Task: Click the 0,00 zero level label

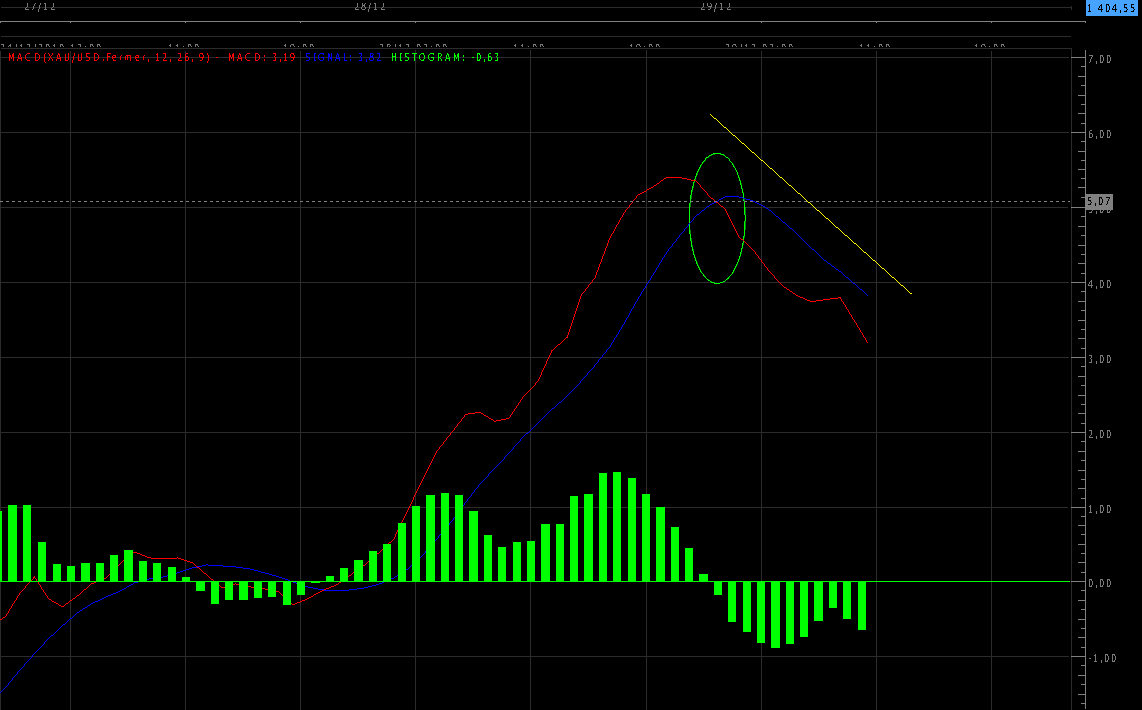Action: pos(1099,583)
